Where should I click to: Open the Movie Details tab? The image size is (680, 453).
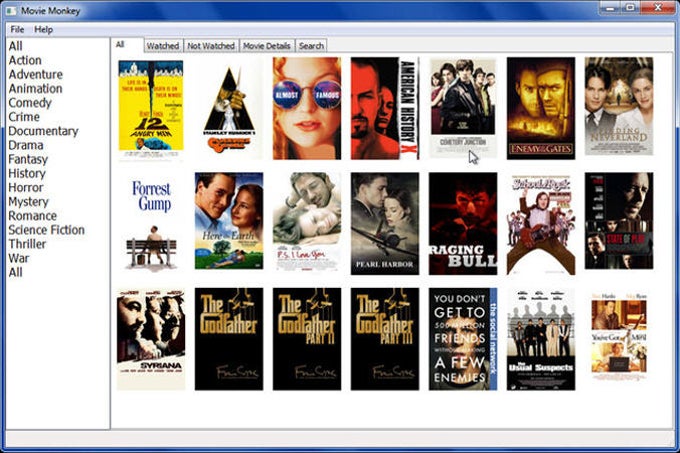[x=266, y=46]
